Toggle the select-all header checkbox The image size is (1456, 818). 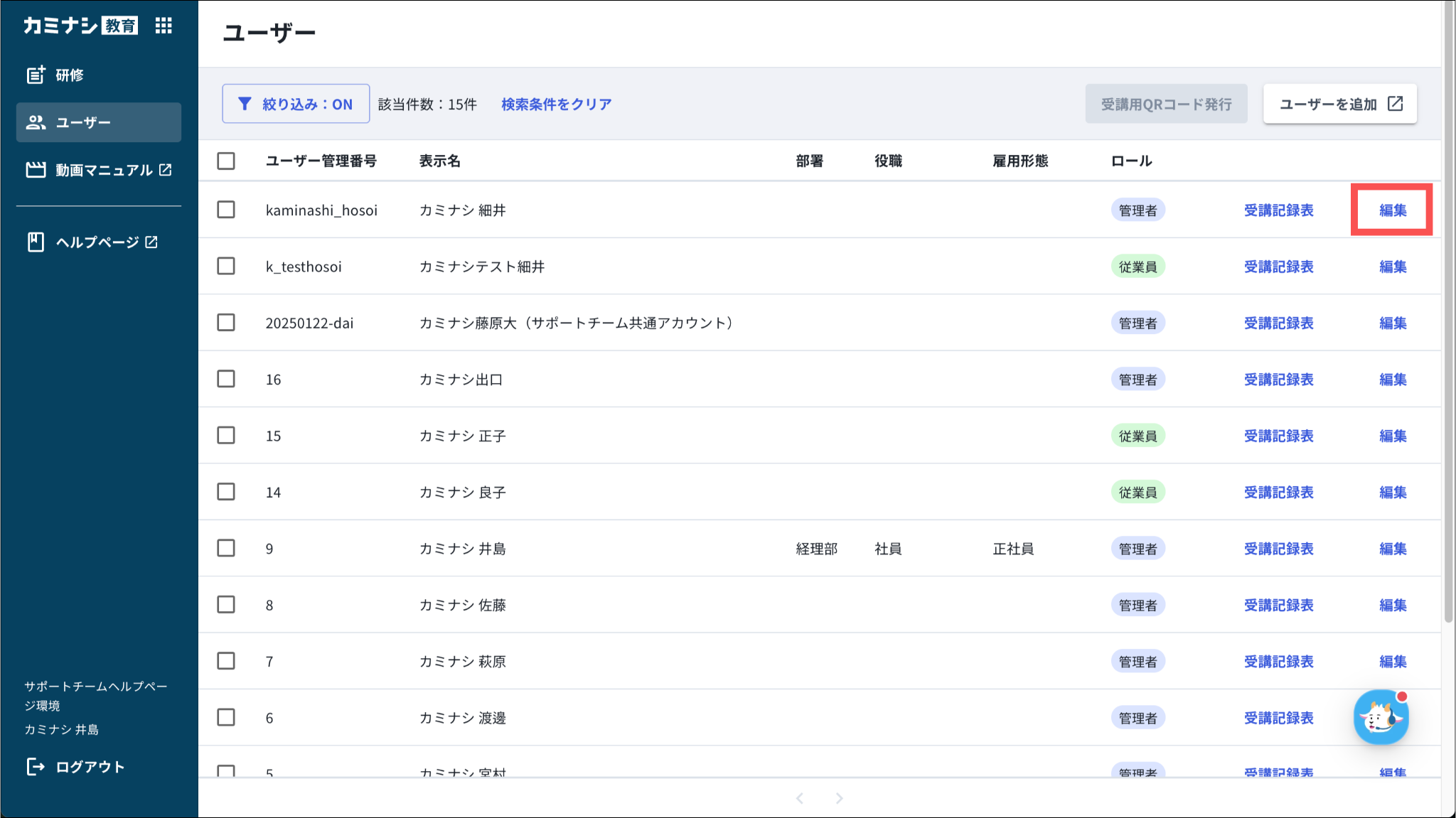pos(226,161)
